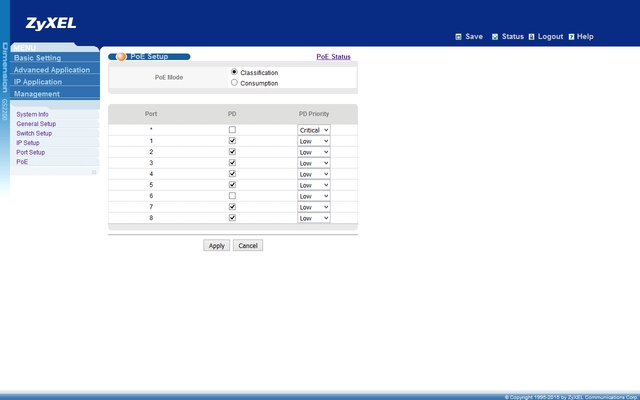The width and height of the screenshot is (640, 400).
Task: Click the orange PoE Setup bullet icon
Action: (x=121, y=57)
